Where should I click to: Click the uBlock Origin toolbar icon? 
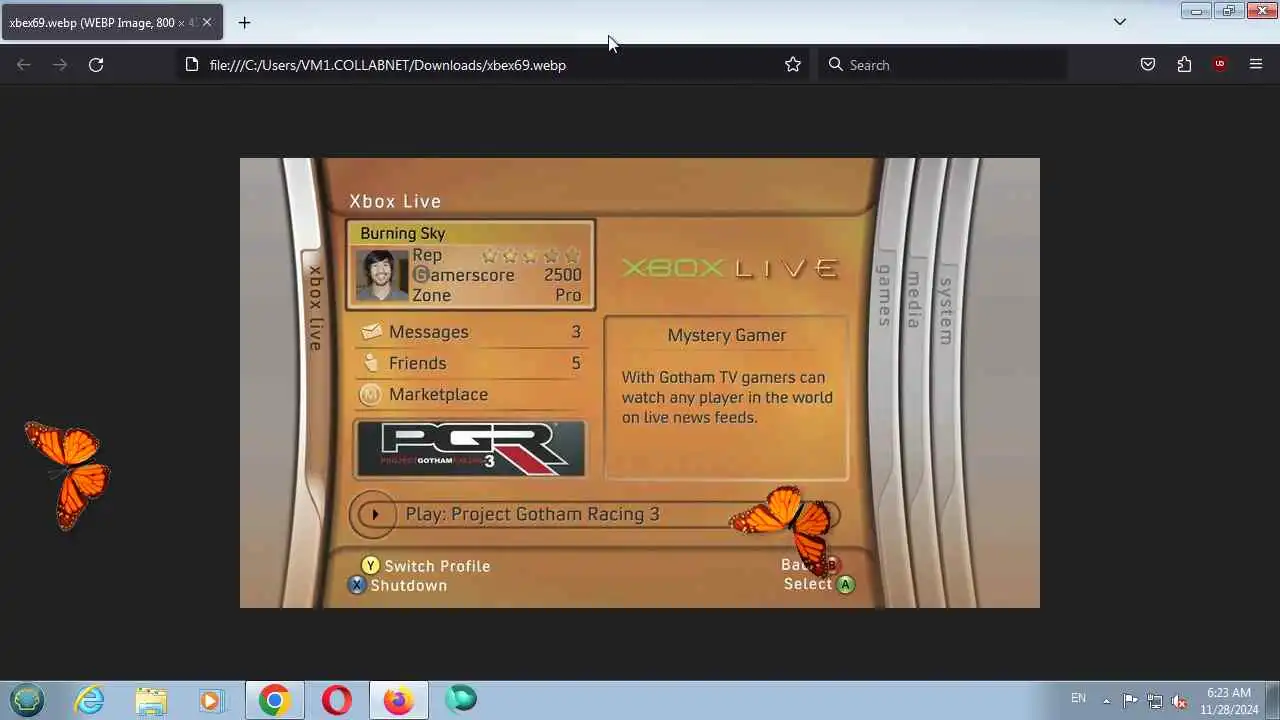(1219, 65)
